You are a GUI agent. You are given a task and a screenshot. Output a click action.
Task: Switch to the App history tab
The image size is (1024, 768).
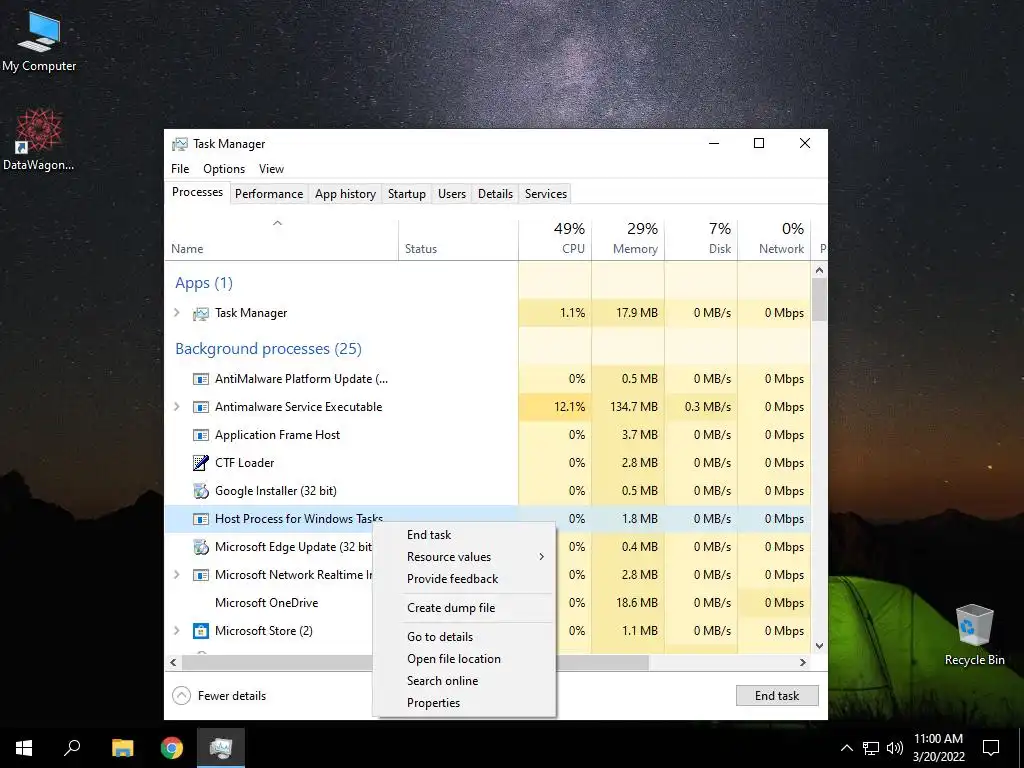(x=345, y=194)
